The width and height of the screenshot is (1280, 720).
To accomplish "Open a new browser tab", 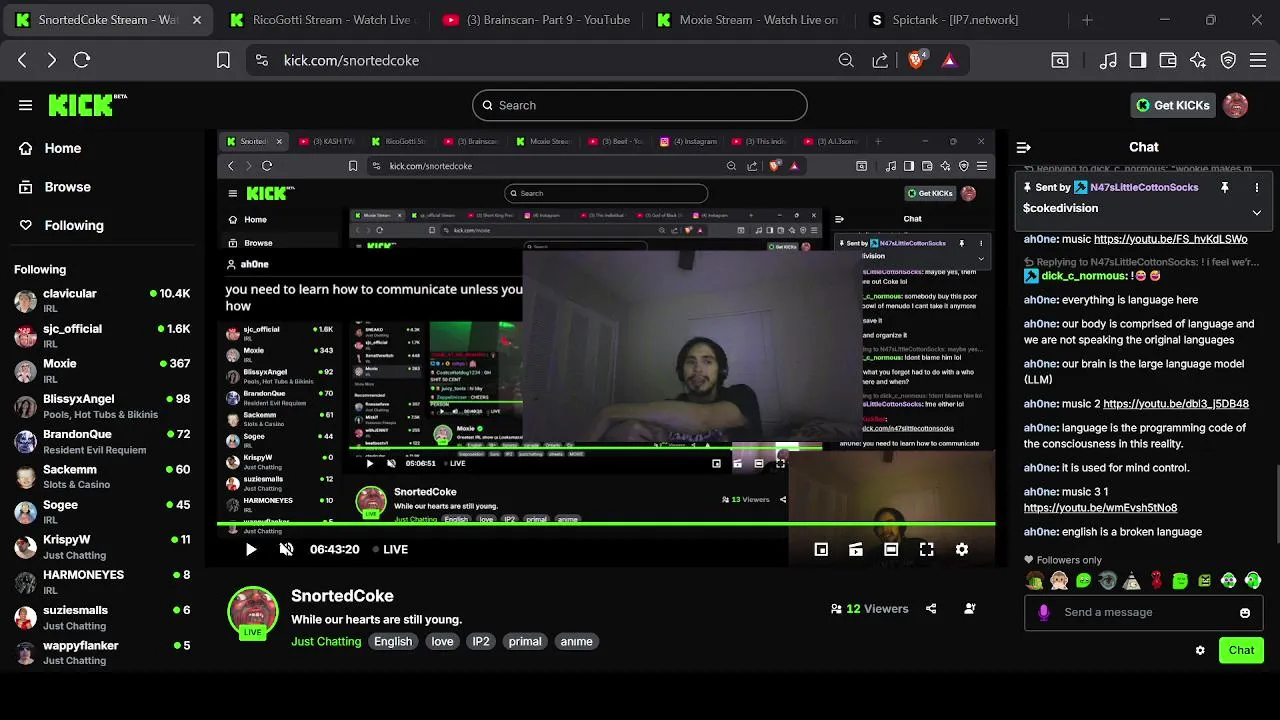I will tap(1087, 20).
